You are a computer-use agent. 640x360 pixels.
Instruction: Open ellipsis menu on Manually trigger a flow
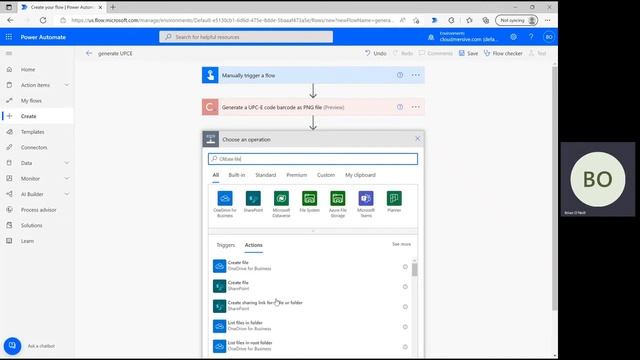click(x=416, y=75)
